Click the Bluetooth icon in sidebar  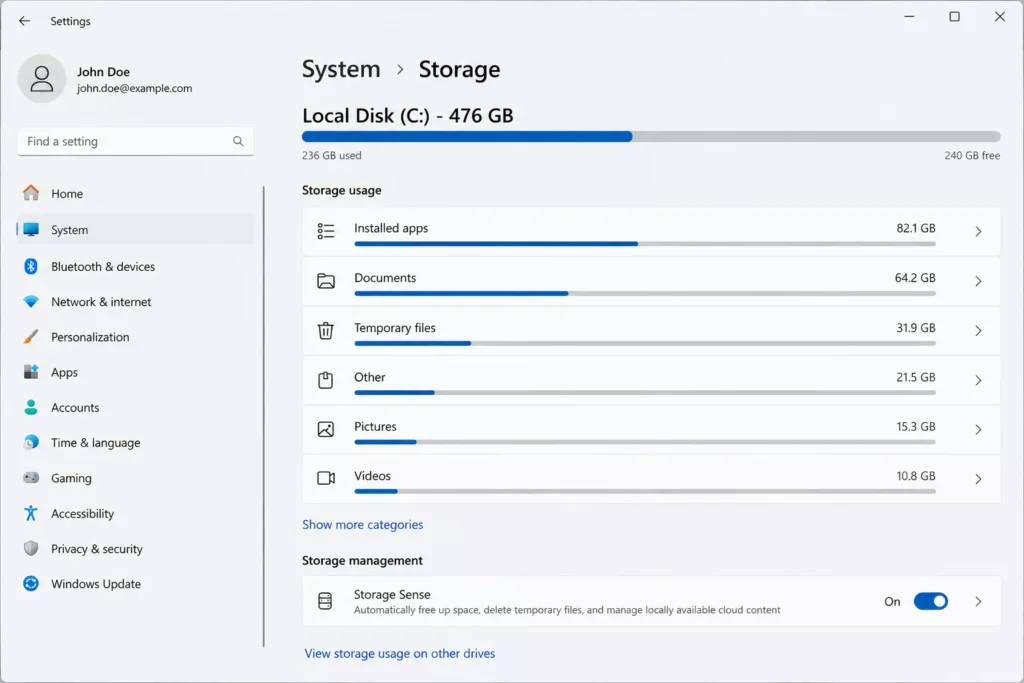pyautogui.click(x=31, y=266)
